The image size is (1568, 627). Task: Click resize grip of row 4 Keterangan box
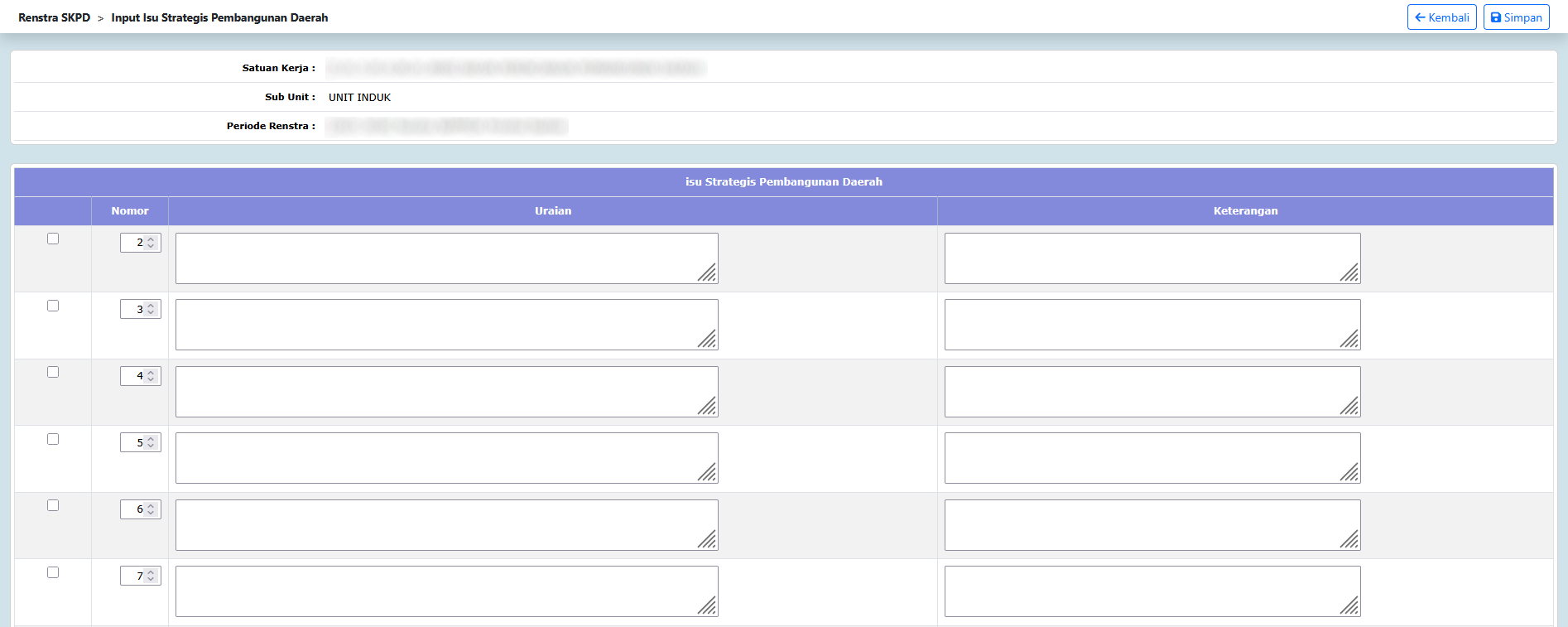(1350, 407)
